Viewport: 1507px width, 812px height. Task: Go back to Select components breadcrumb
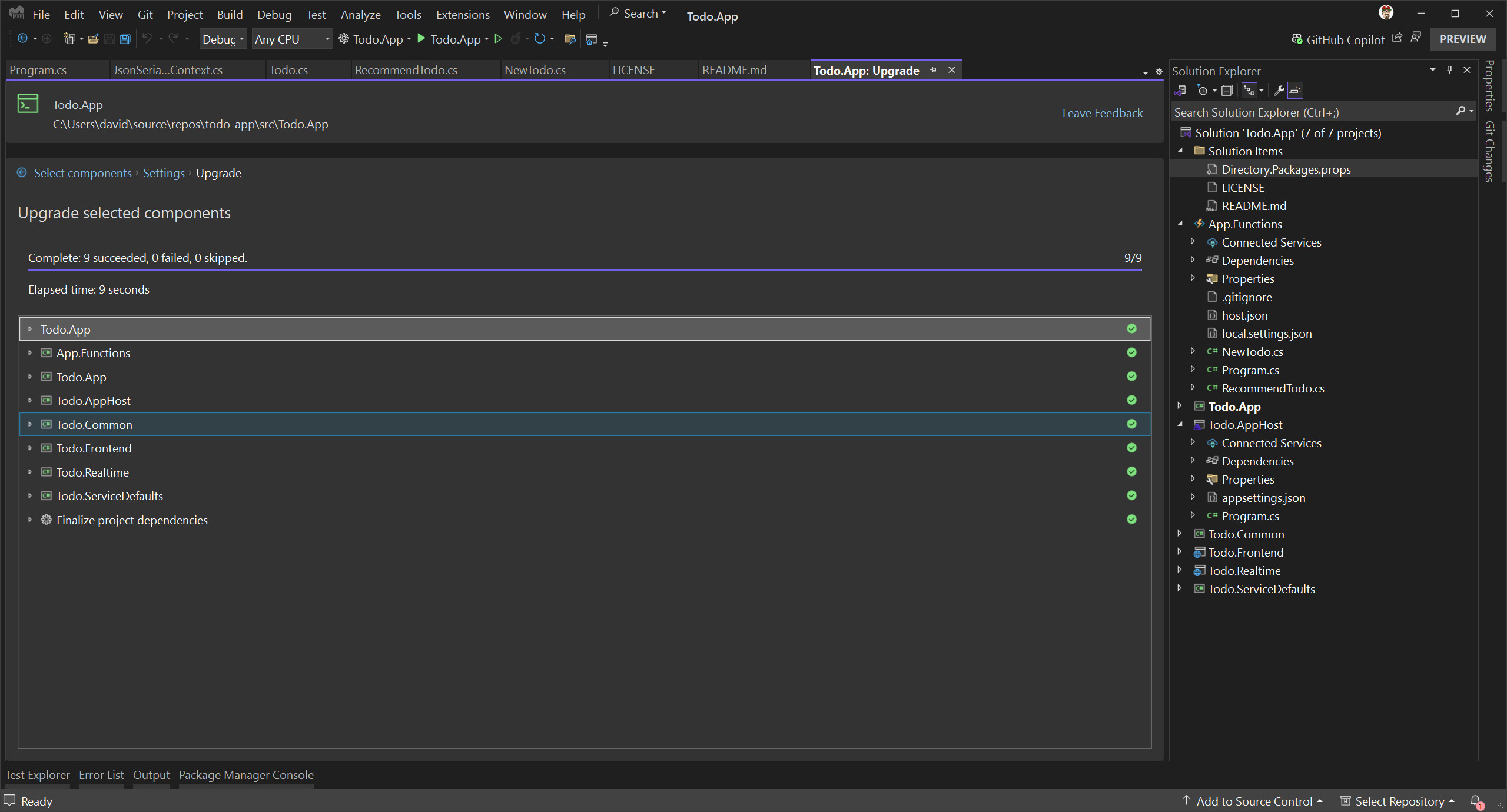(82, 173)
